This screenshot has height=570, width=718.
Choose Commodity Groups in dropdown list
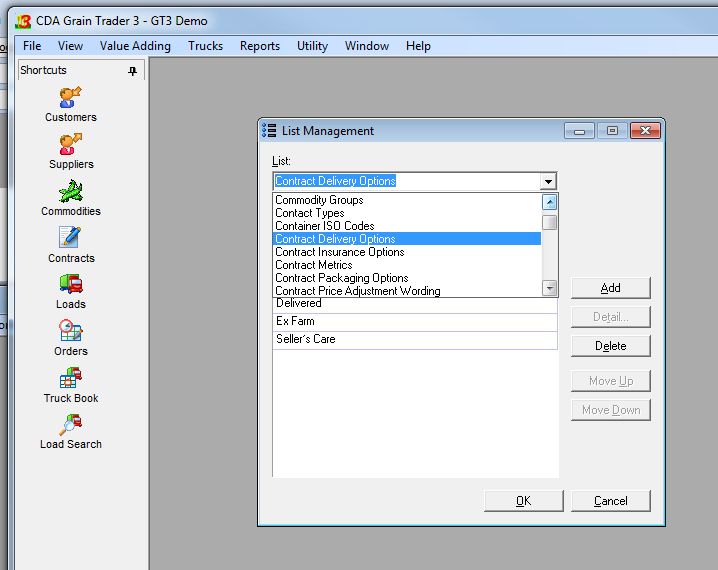coord(319,200)
